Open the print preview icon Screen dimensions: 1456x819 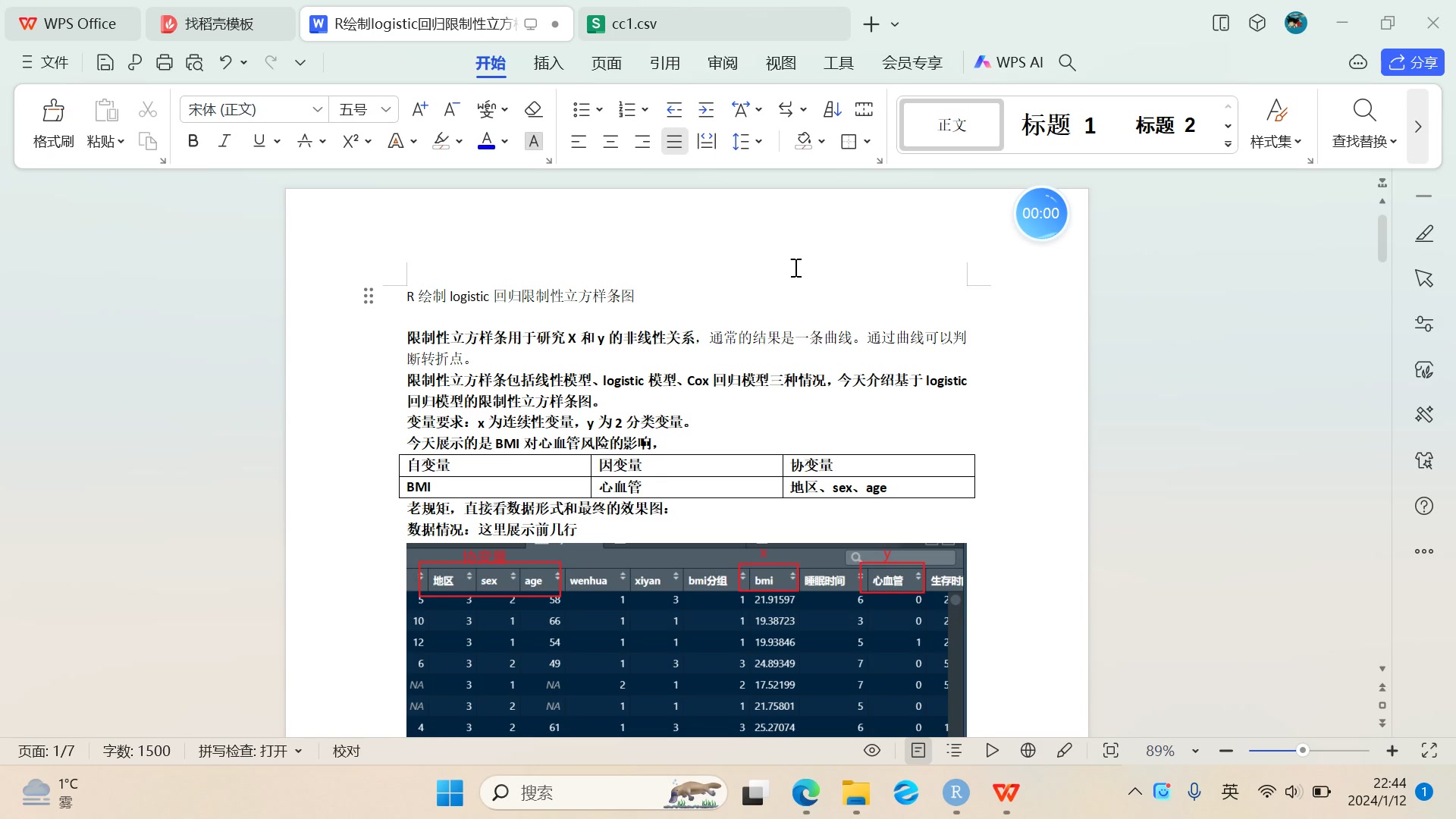pos(194,63)
